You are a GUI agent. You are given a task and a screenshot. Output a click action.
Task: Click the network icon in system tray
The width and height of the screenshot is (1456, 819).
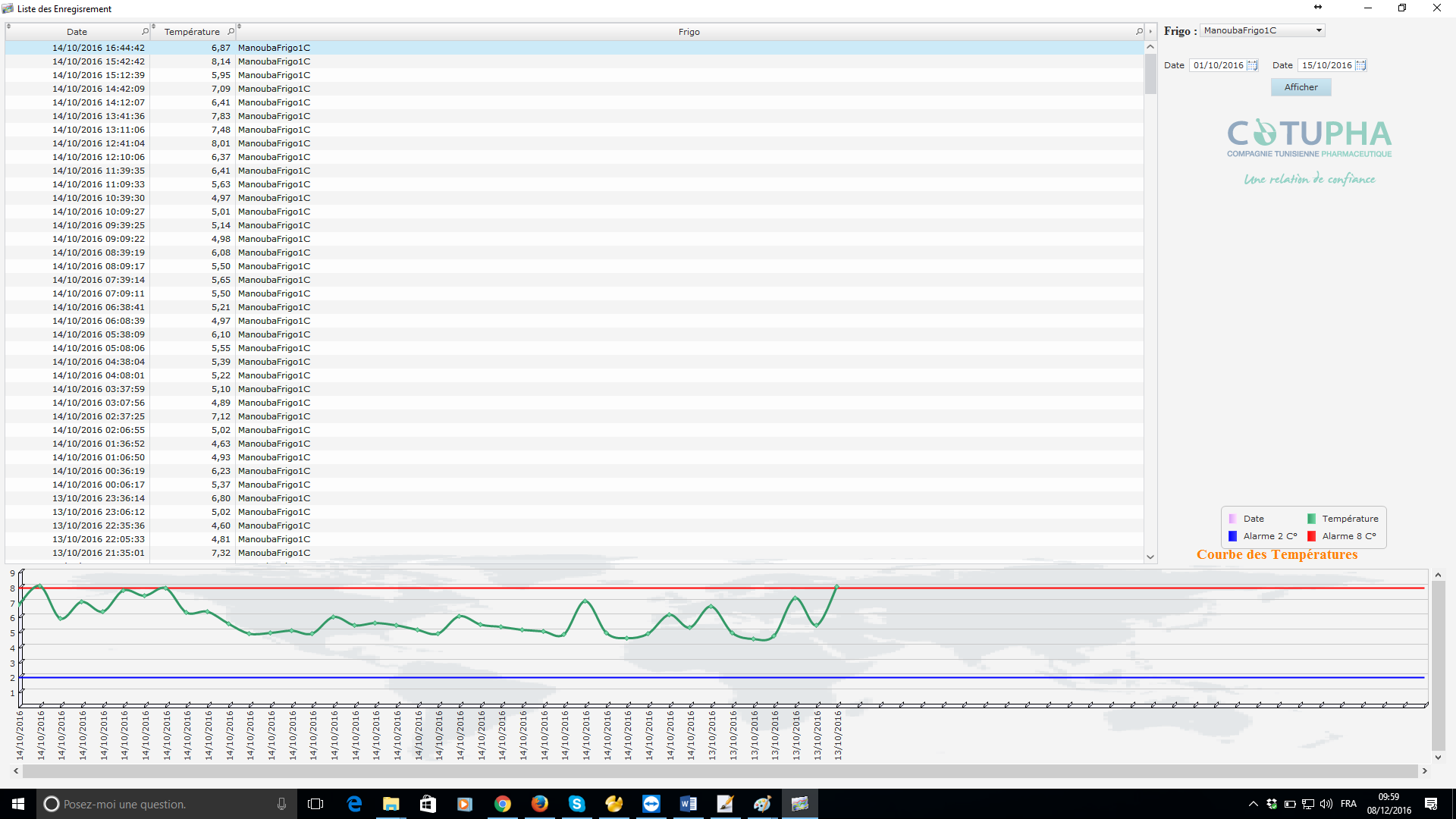(1308, 804)
